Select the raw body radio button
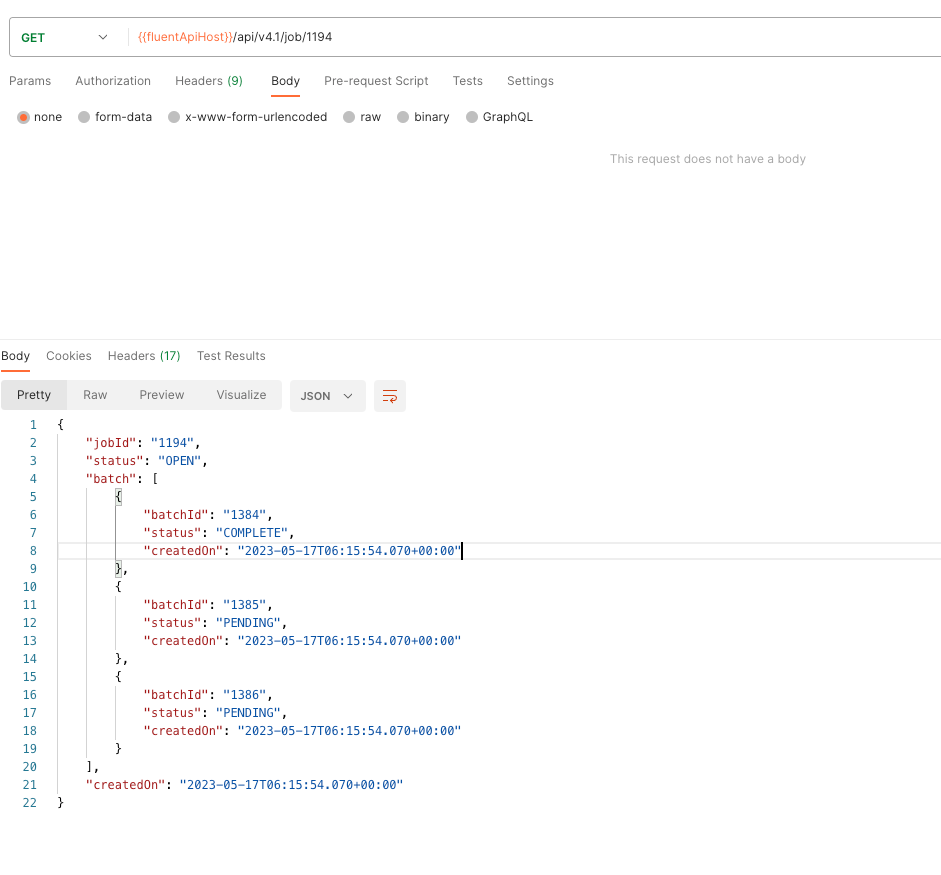 pos(349,117)
